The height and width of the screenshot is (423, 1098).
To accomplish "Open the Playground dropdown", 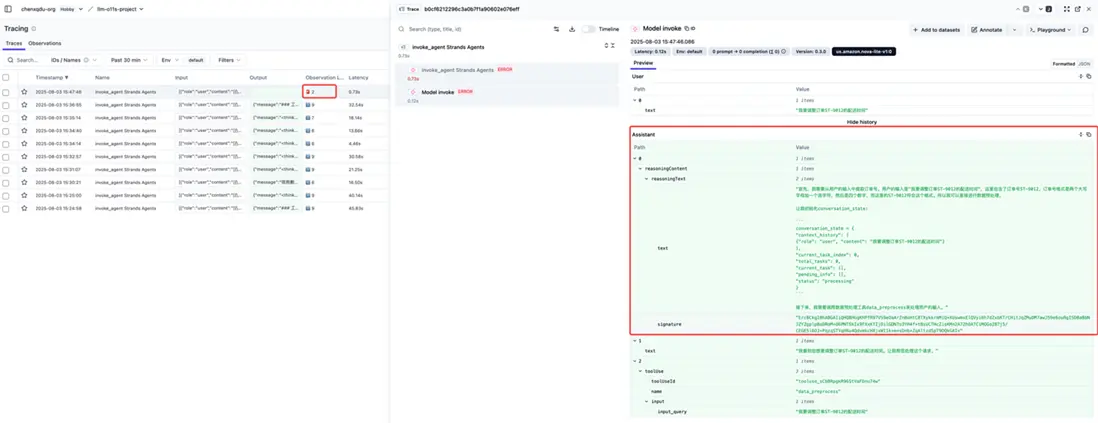I will tap(1050, 30).
